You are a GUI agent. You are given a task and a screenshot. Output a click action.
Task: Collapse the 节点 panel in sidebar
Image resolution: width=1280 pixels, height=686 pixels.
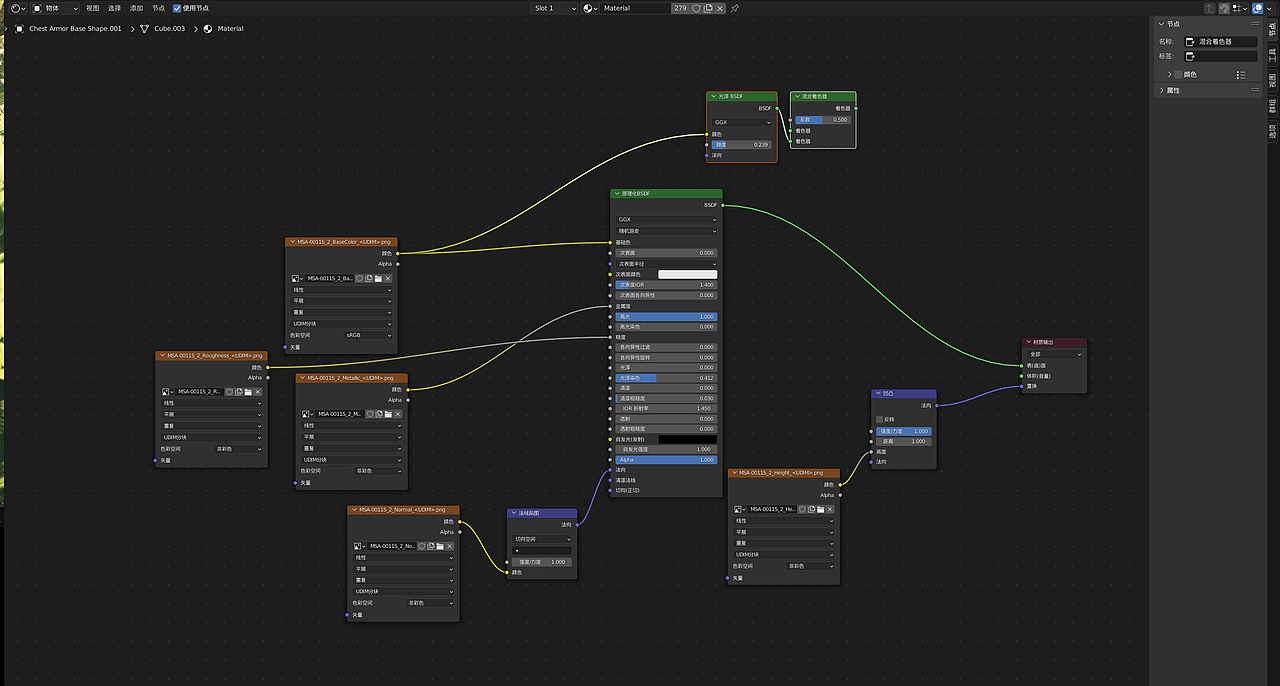[1162, 23]
